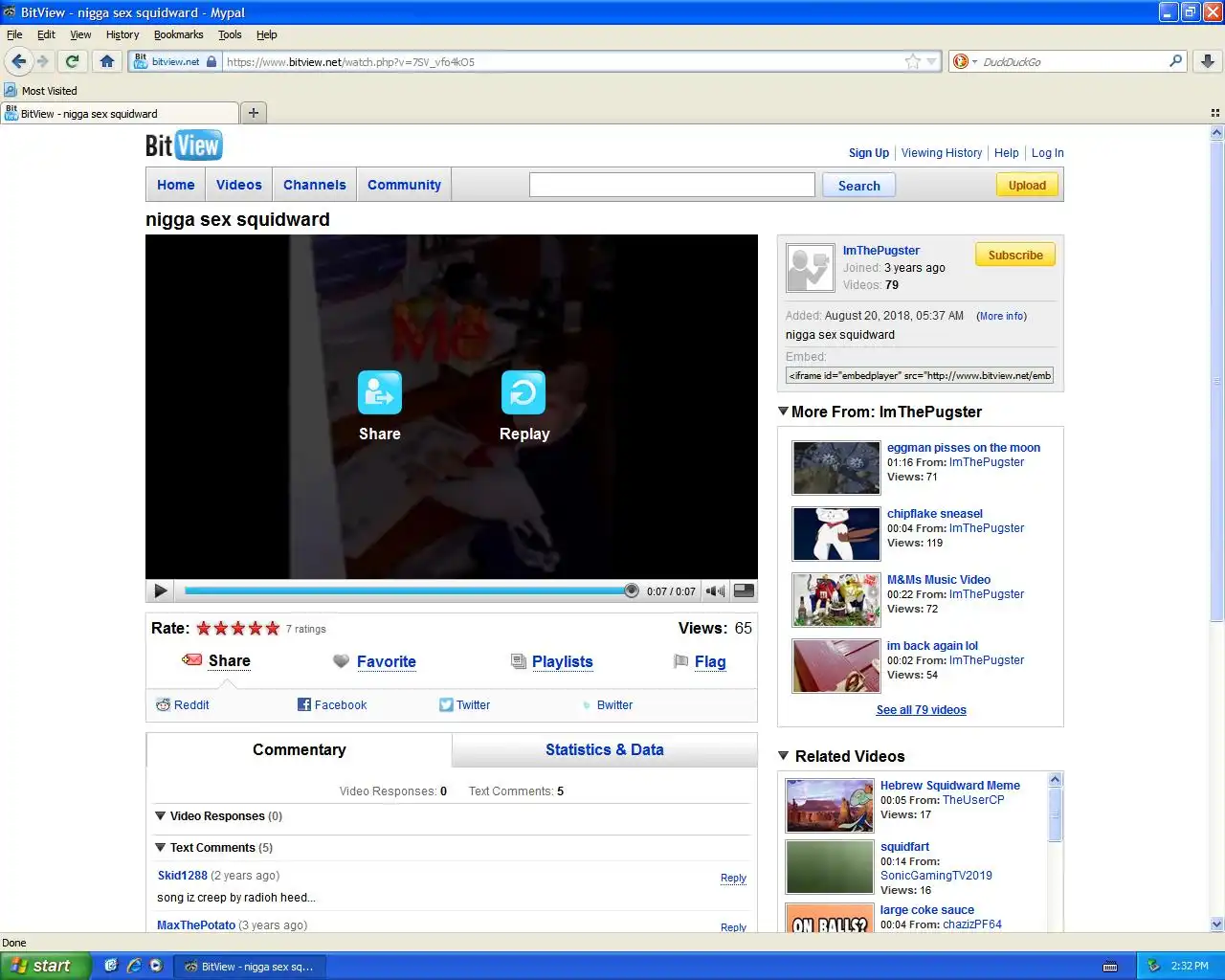
Task: Open the Windows Start button
Action: (44, 966)
